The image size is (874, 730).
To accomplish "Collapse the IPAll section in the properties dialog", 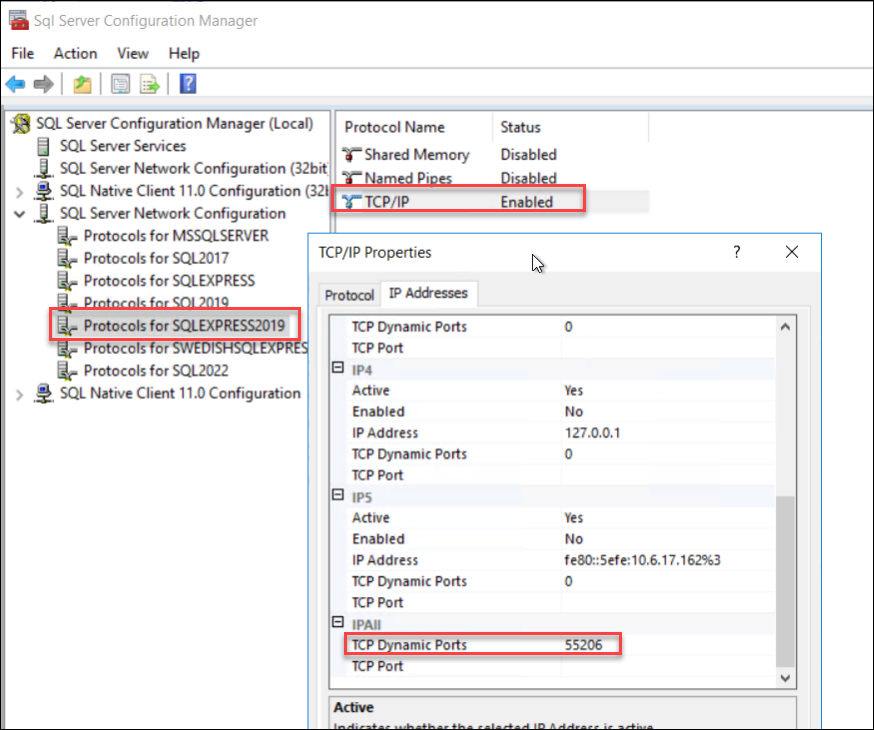I will pyautogui.click(x=337, y=623).
